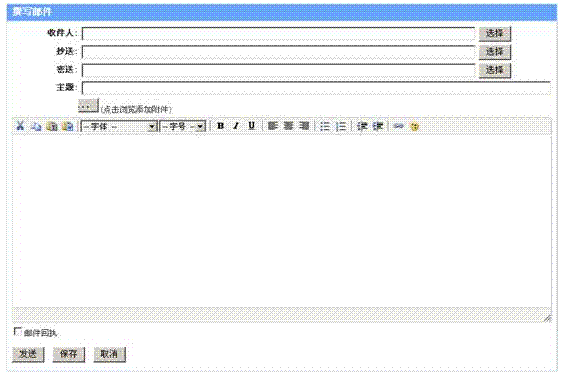The image size is (571, 376).
Task: Toggle underline formatting with U icon
Action: pyautogui.click(x=252, y=126)
